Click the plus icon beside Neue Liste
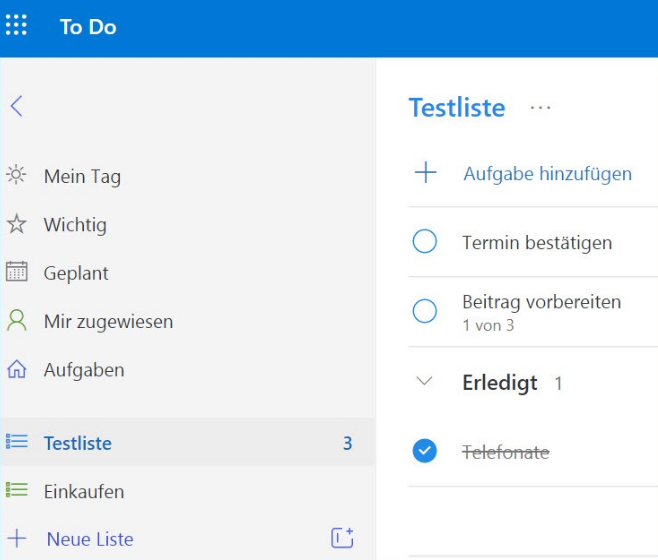Image resolution: width=658 pixels, height=560 pixels. click(17, 538)
